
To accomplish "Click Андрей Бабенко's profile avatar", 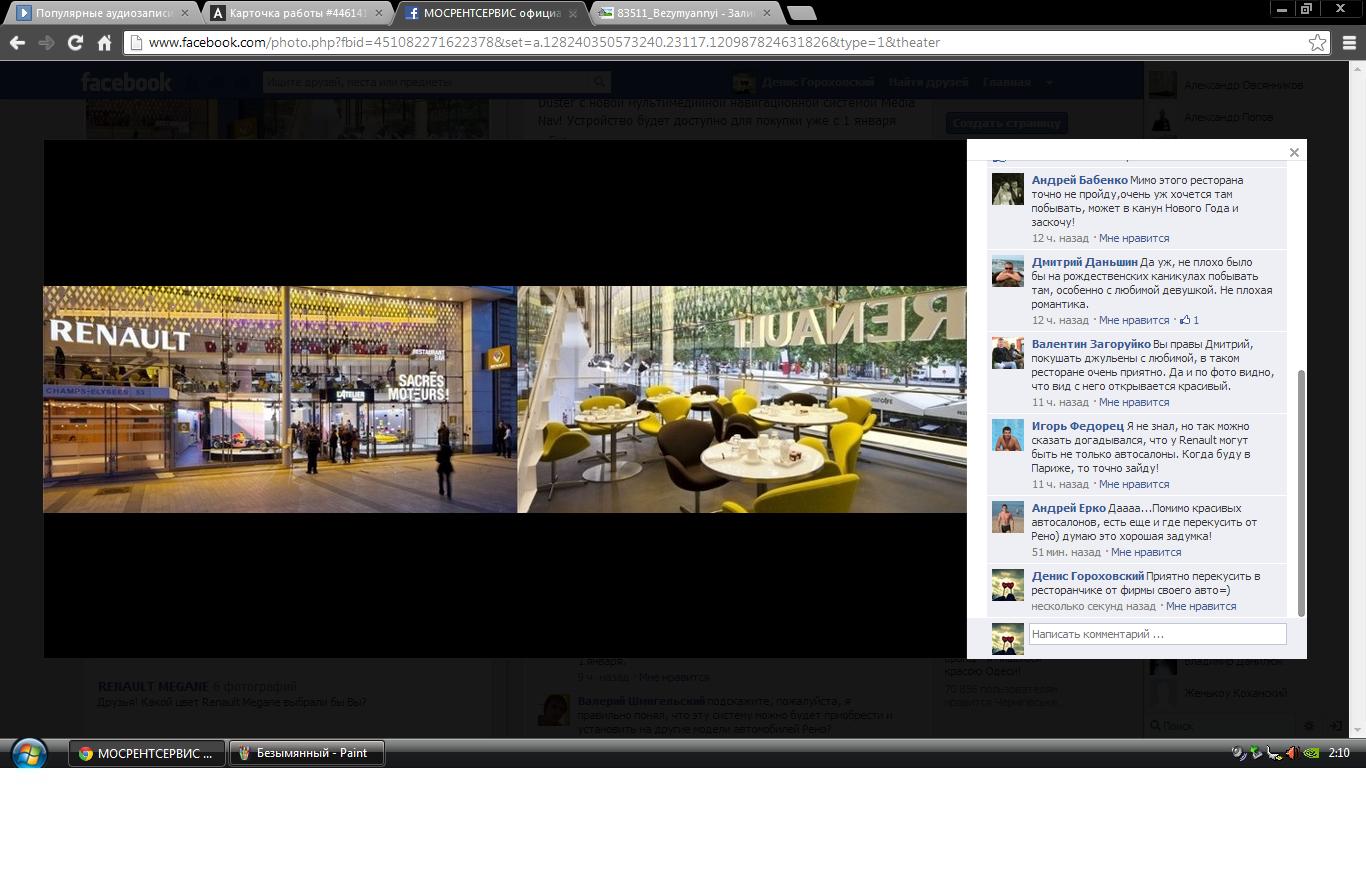I will (x=1007, y=189).
